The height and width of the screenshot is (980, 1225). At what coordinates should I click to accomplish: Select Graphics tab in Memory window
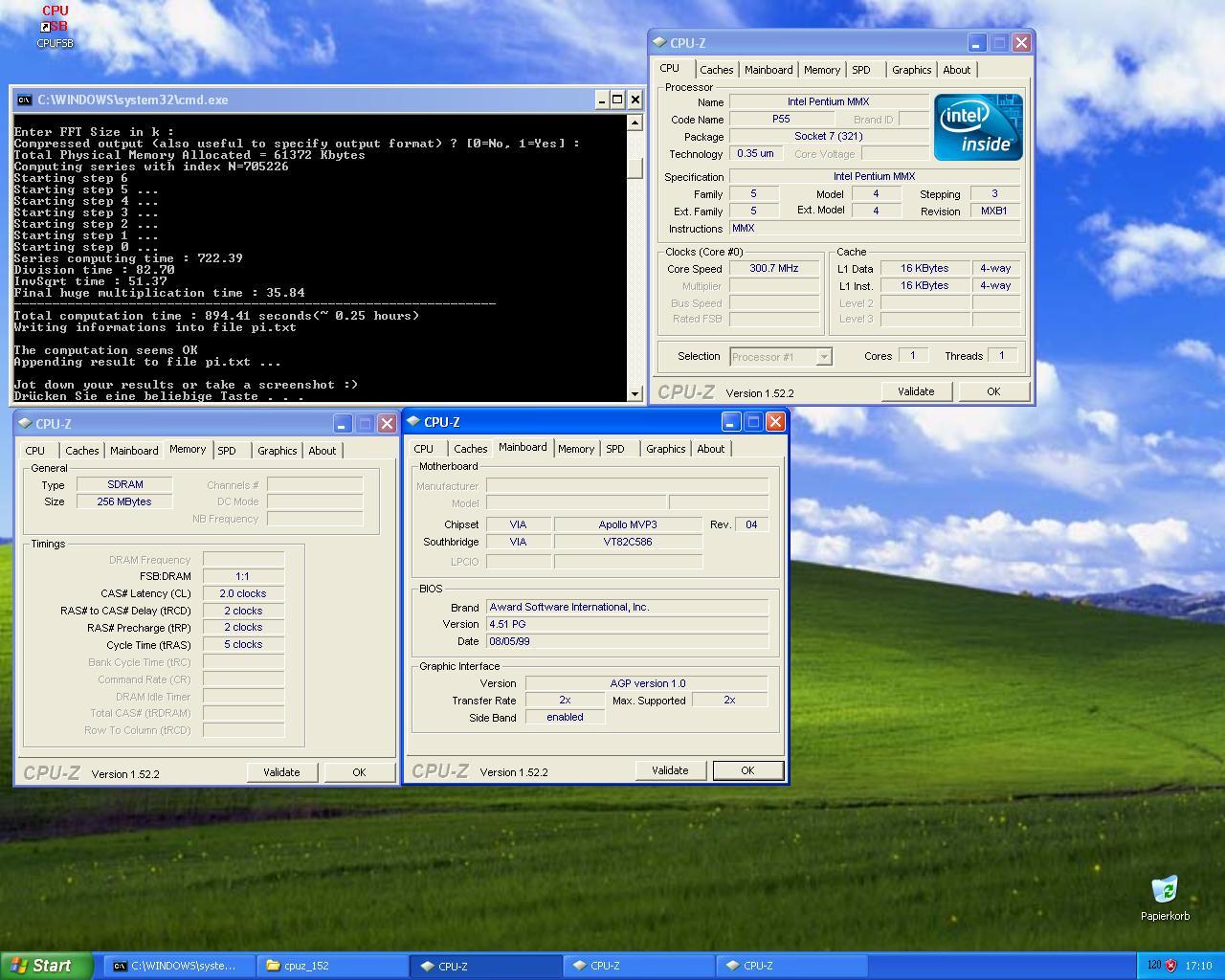tap(277, 451)
